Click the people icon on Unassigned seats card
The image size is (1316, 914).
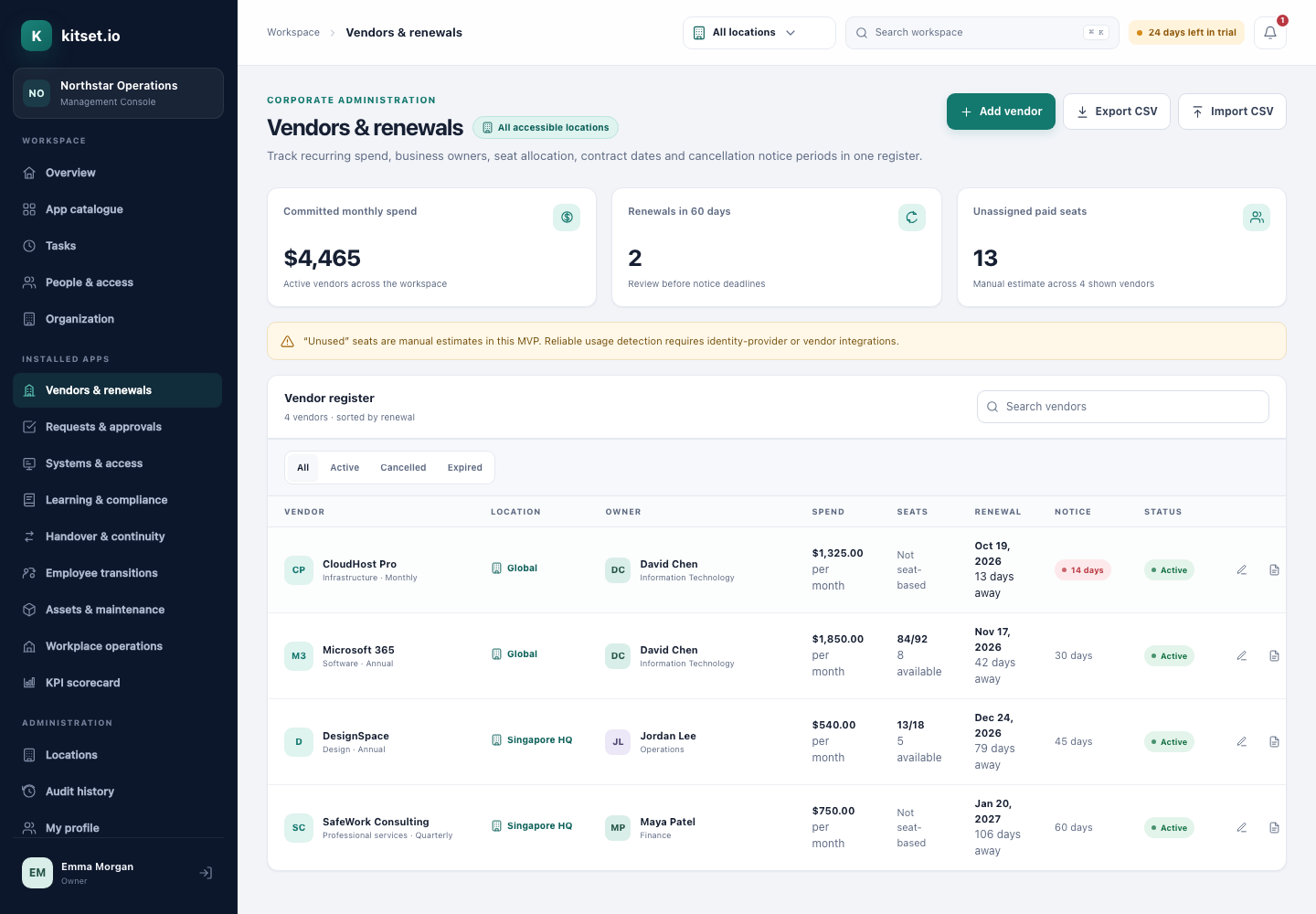(1257, 218)
